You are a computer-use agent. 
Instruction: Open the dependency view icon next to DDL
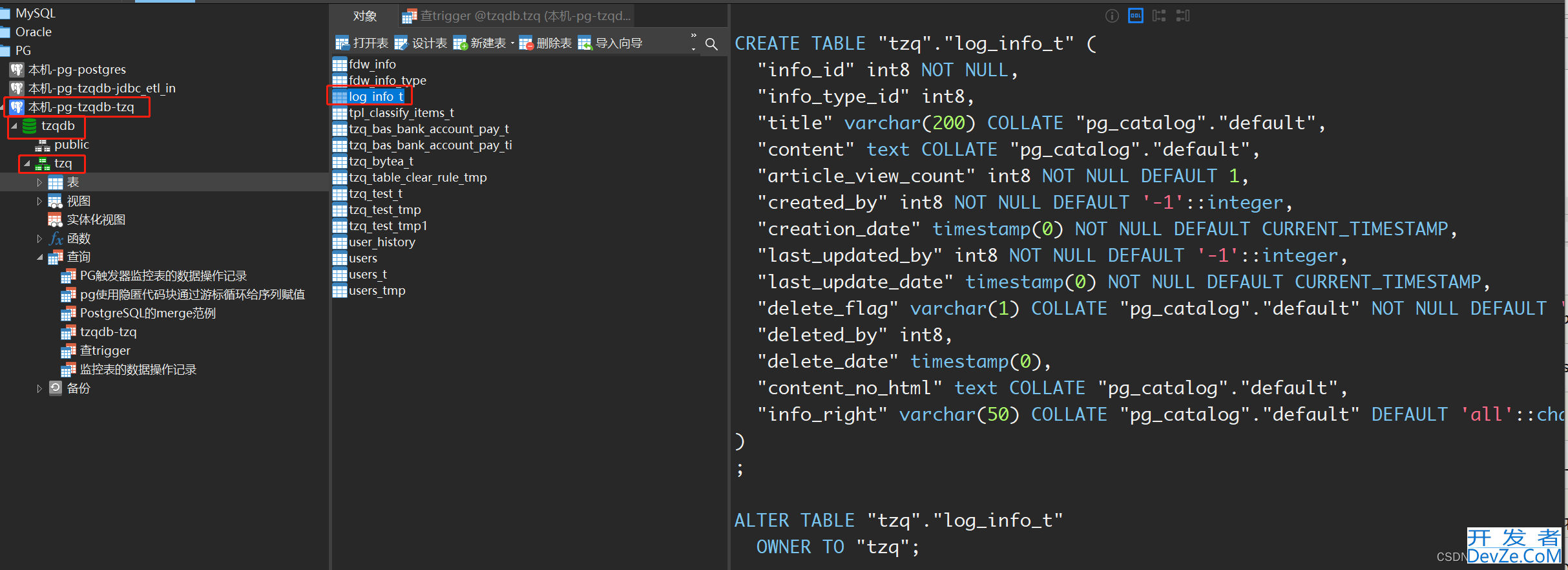tap(1159, 16)
